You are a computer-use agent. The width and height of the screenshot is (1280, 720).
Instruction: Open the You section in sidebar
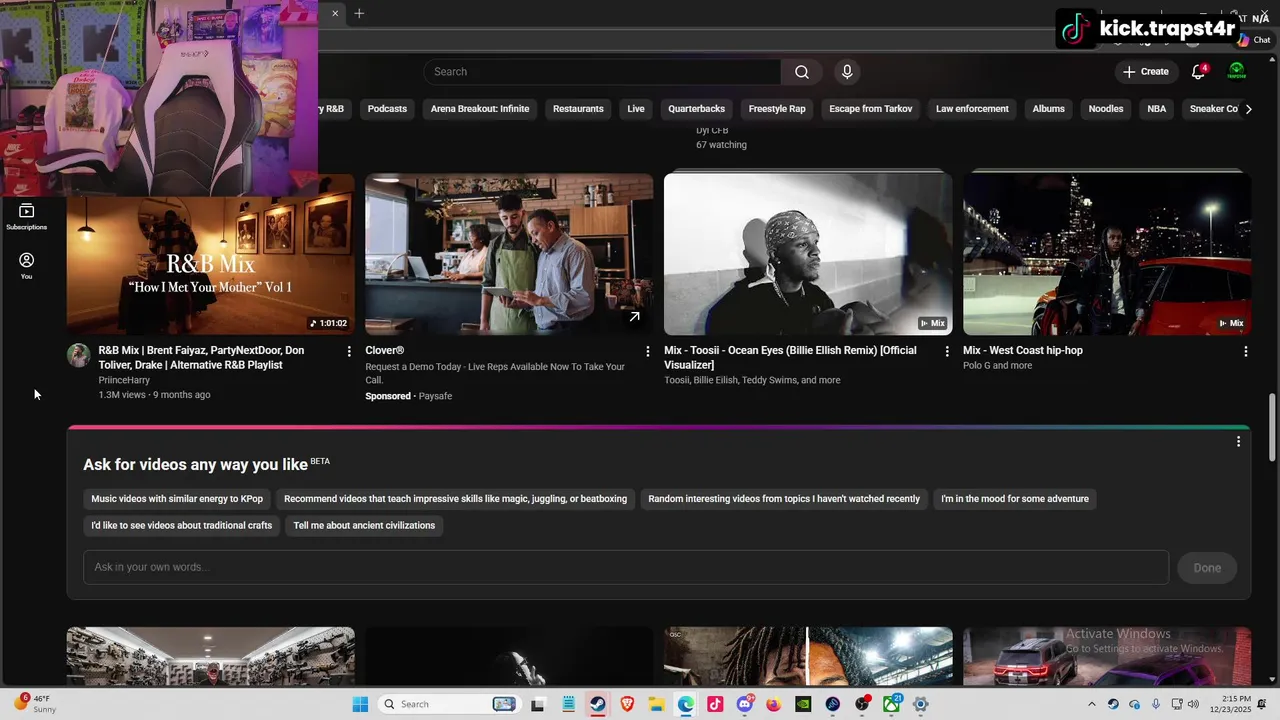(27, 266)
